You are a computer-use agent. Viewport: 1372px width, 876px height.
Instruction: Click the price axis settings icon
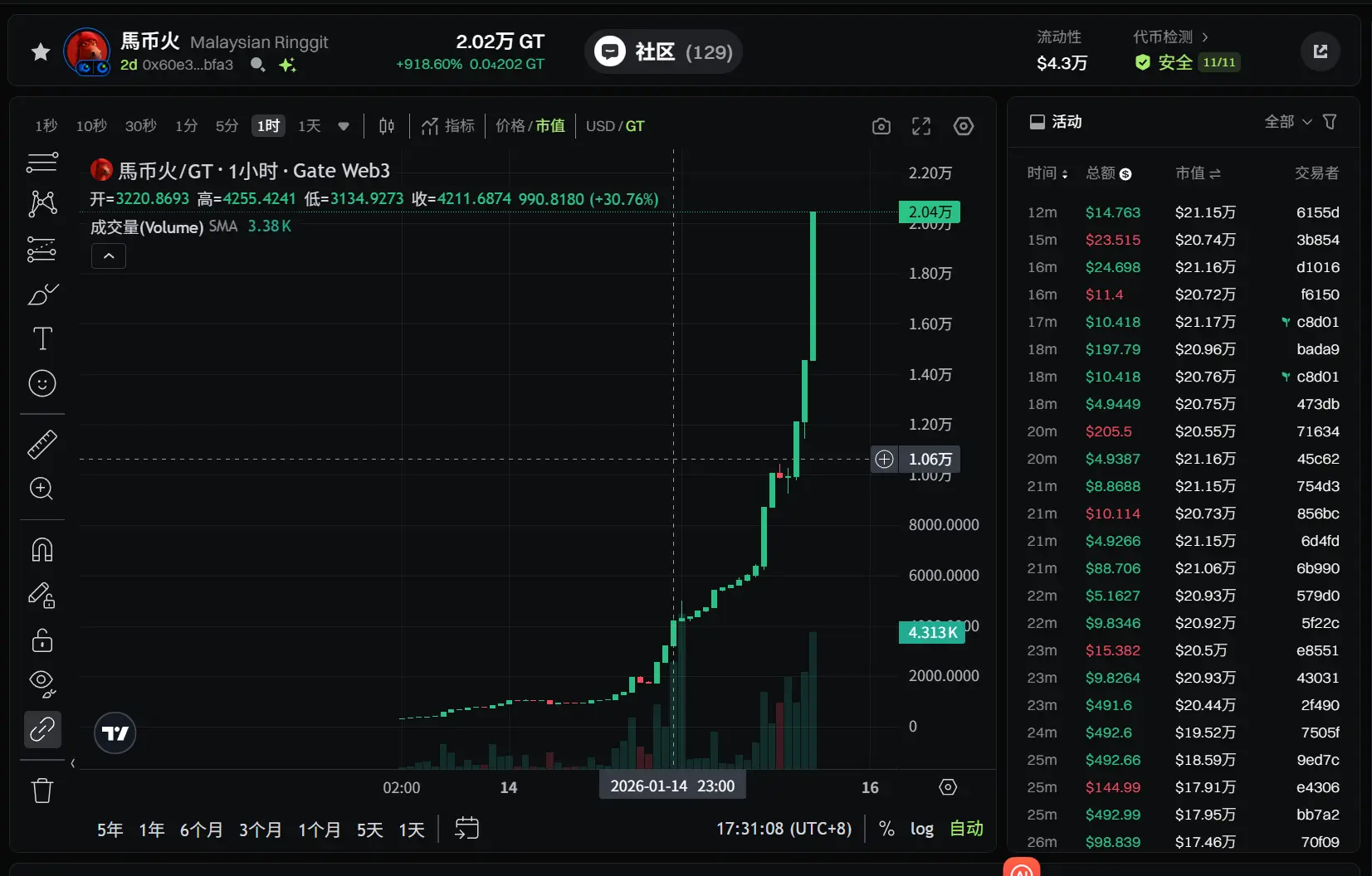pos(948,787)
